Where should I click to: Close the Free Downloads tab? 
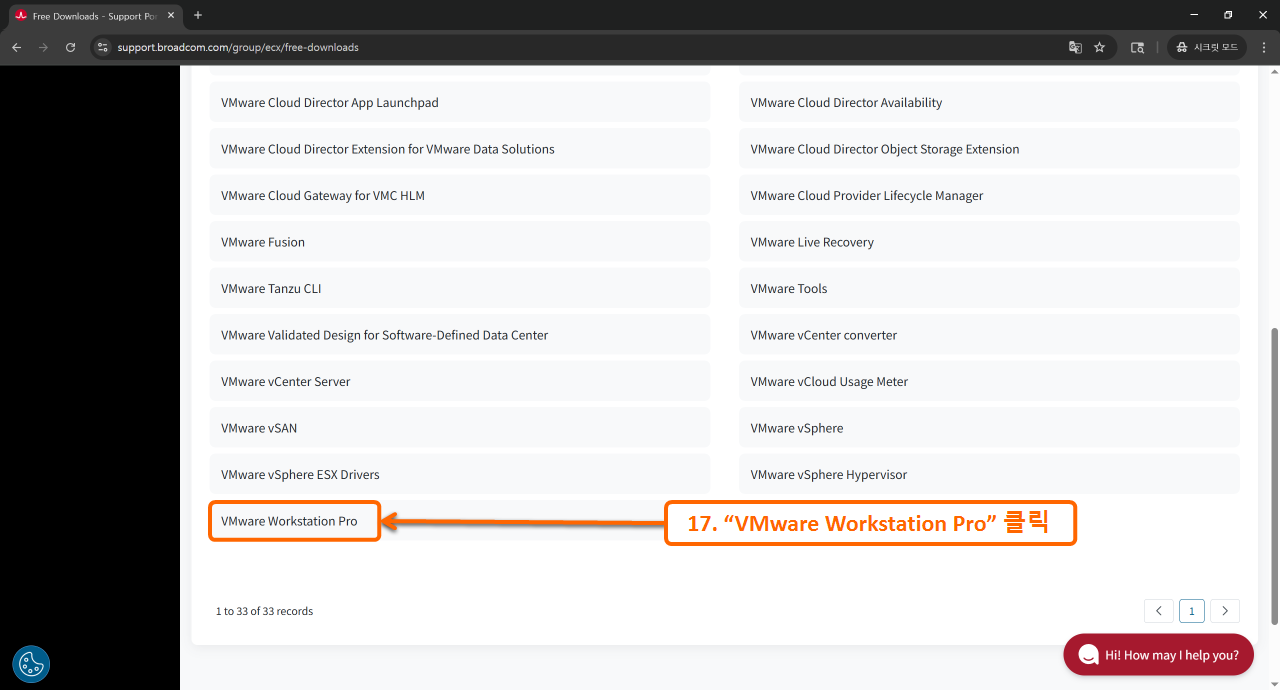click(168, 16)
